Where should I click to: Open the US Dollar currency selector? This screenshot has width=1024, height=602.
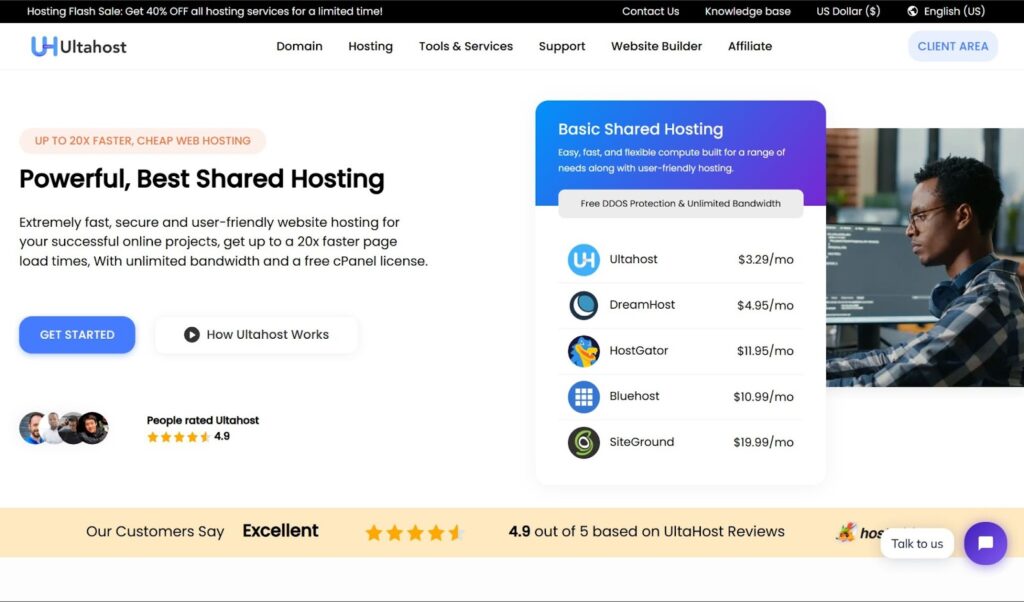(848, 11)
